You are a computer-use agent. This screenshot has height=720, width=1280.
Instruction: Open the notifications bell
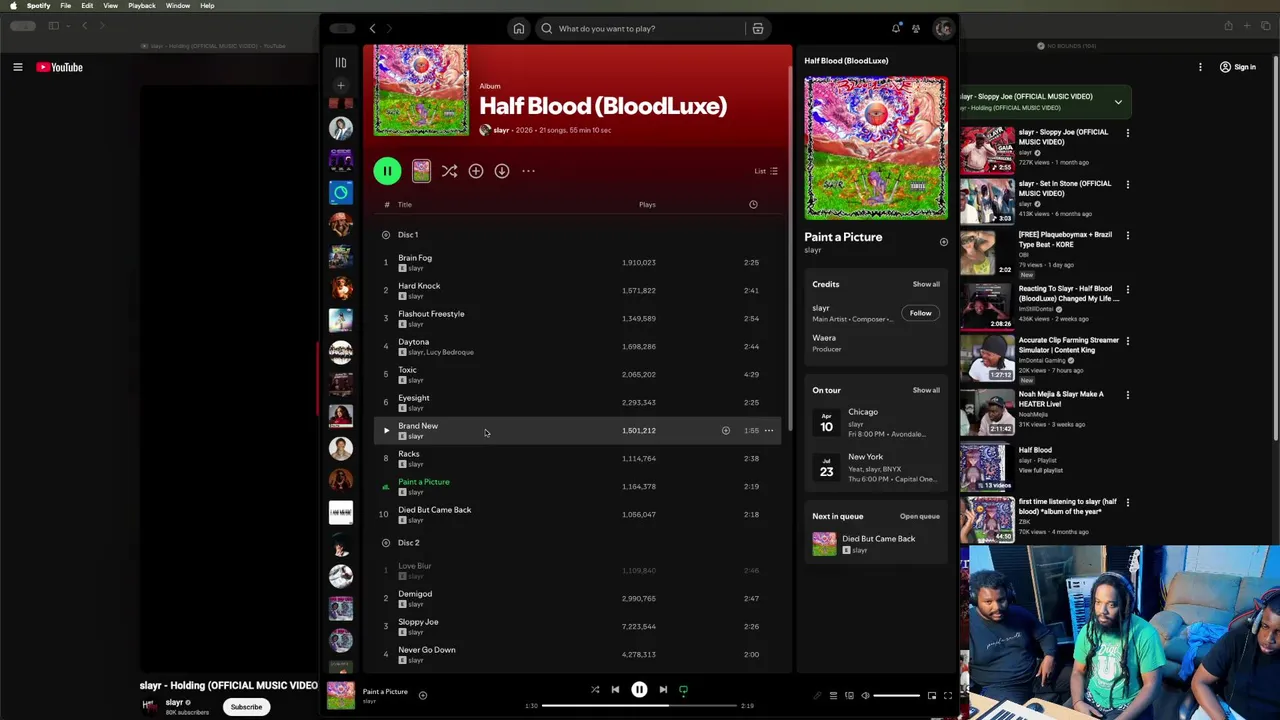tap(896, 29)
